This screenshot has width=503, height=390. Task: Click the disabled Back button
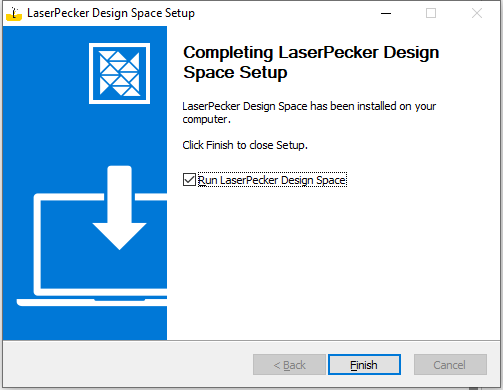[x=289, y=365]
